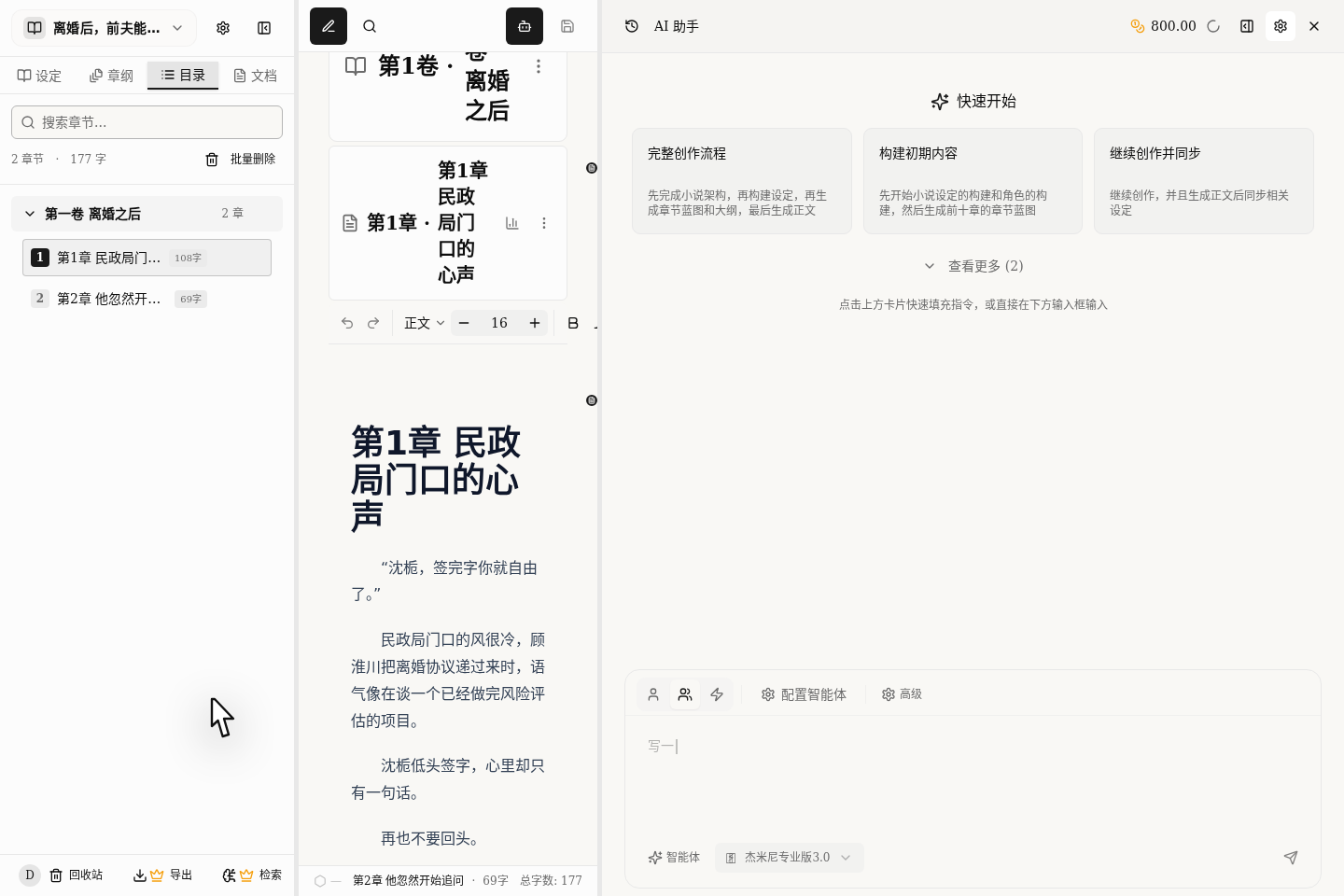The image size is (1344, 896).
Task: Switch to single-agent person mode
Action: click(x=653, y=694)
